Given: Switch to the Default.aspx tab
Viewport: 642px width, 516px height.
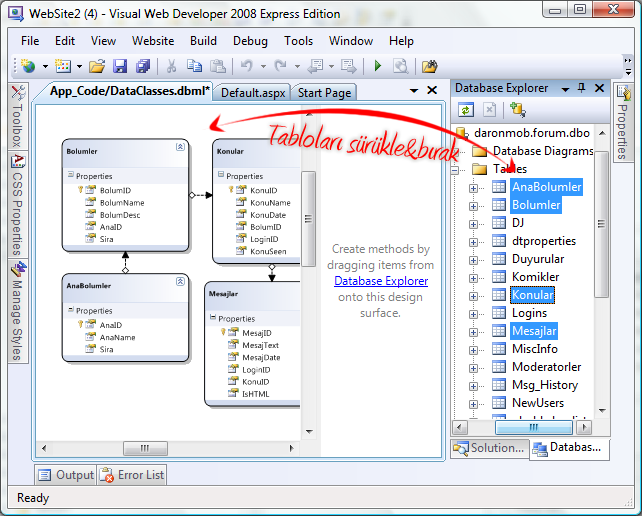Looking at the screenshot, I should (x=253, y=92).
